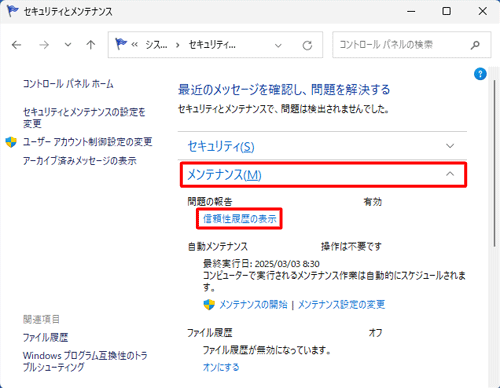The width and height of the screenshot is (500, 388).
Task: Click the shield icon beside メンテナンスの開始
Action: 209,304
